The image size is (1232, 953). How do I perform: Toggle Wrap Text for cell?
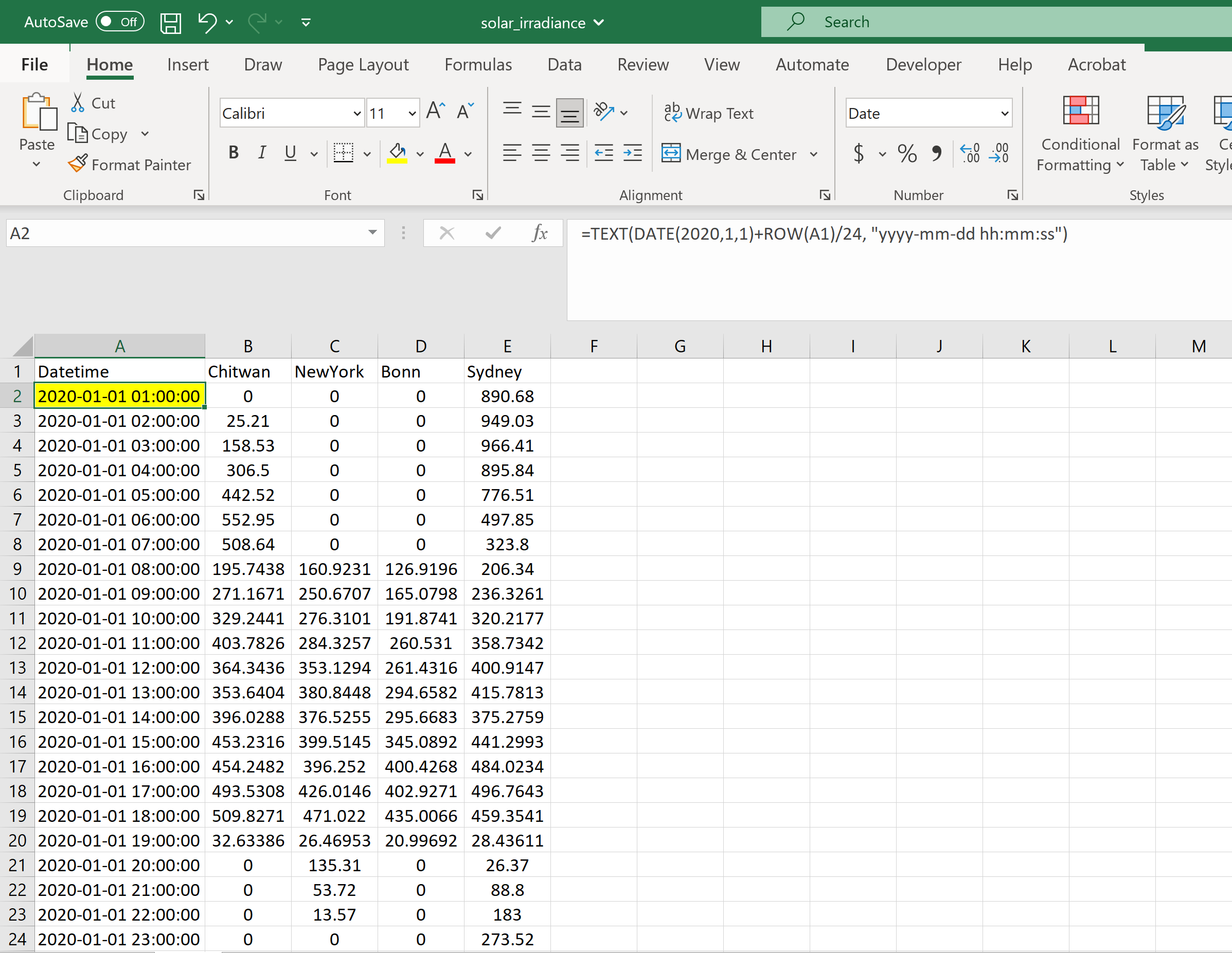(x=708, y=113)
